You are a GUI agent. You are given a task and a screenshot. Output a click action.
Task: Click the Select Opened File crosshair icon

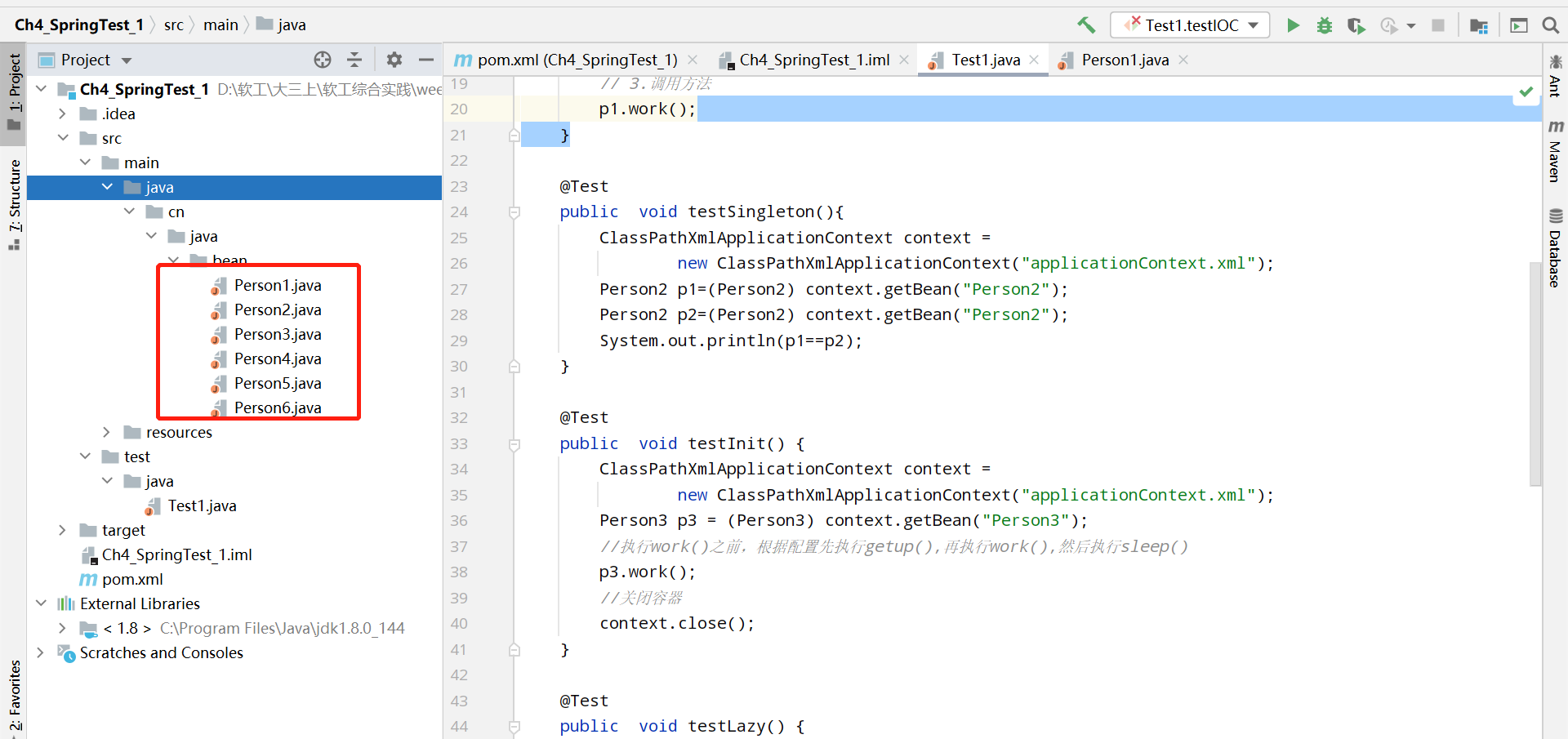[x=323, y=59]
